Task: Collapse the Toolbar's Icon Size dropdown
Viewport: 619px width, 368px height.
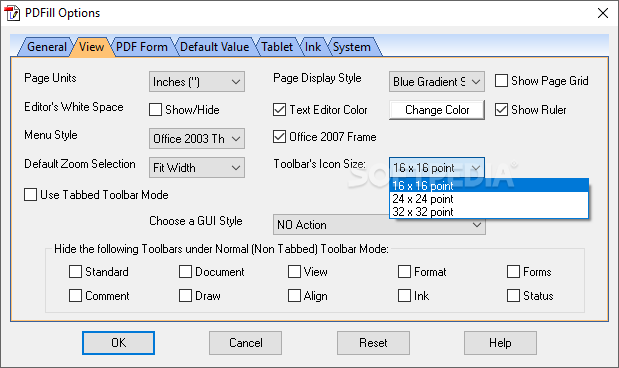Action: pos(437,168)
